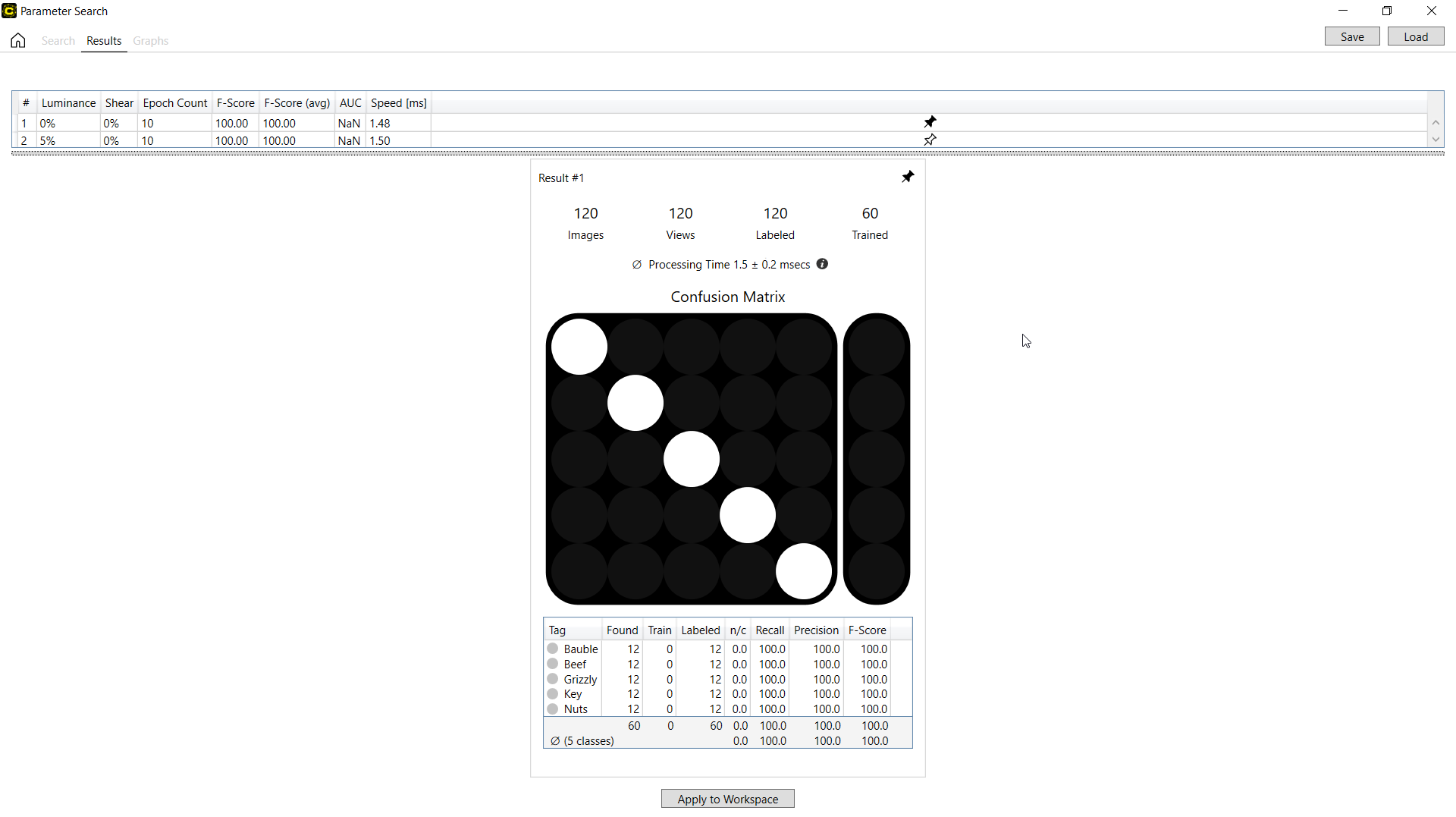1456x817 pixels.
Task: Sort results by Luminance column header
Action: [68, 103]
